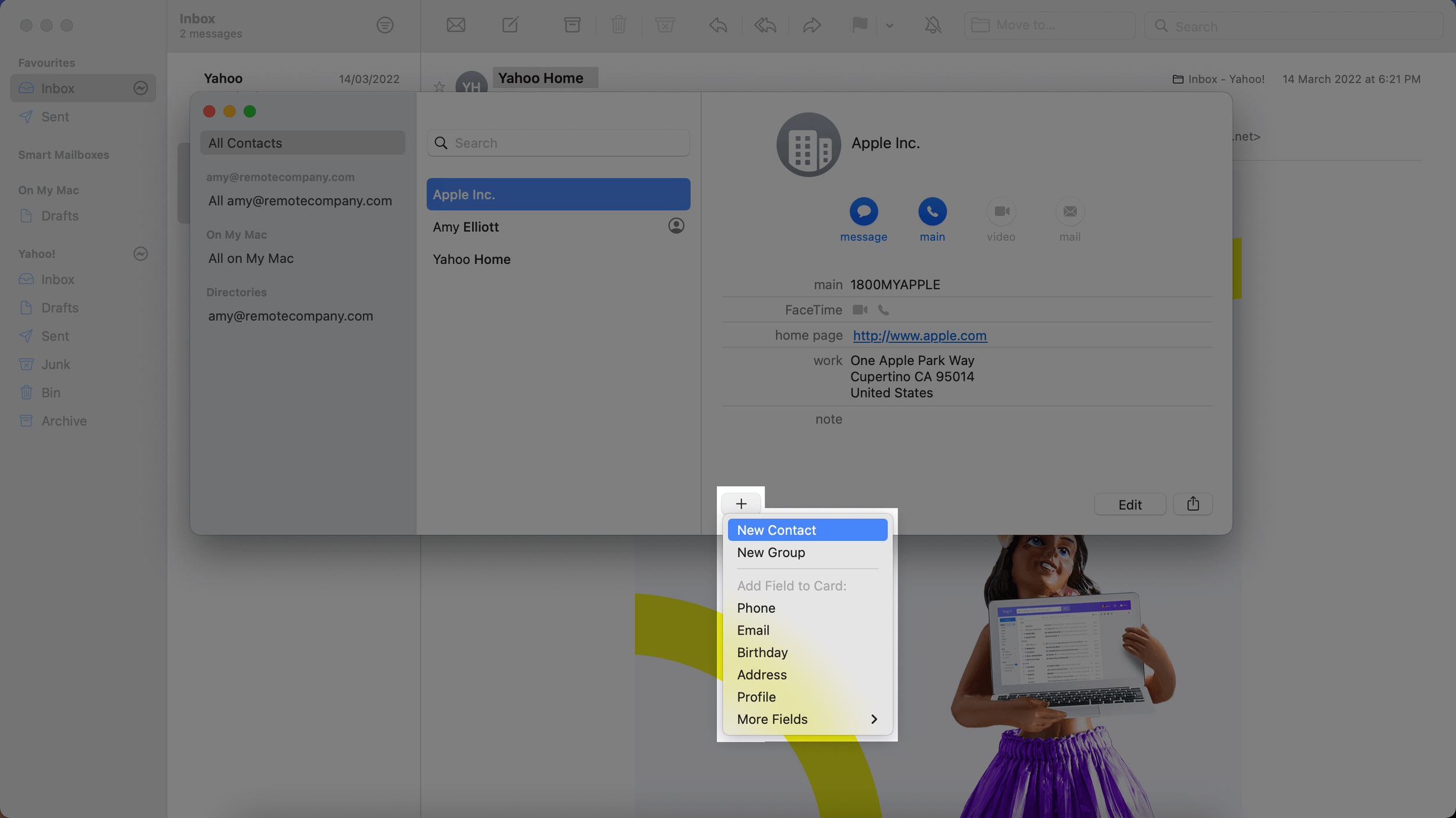The height and width of the screenshot is (818, 1456).
Task: Click the main phone call icon
Action: pos(932,211)
